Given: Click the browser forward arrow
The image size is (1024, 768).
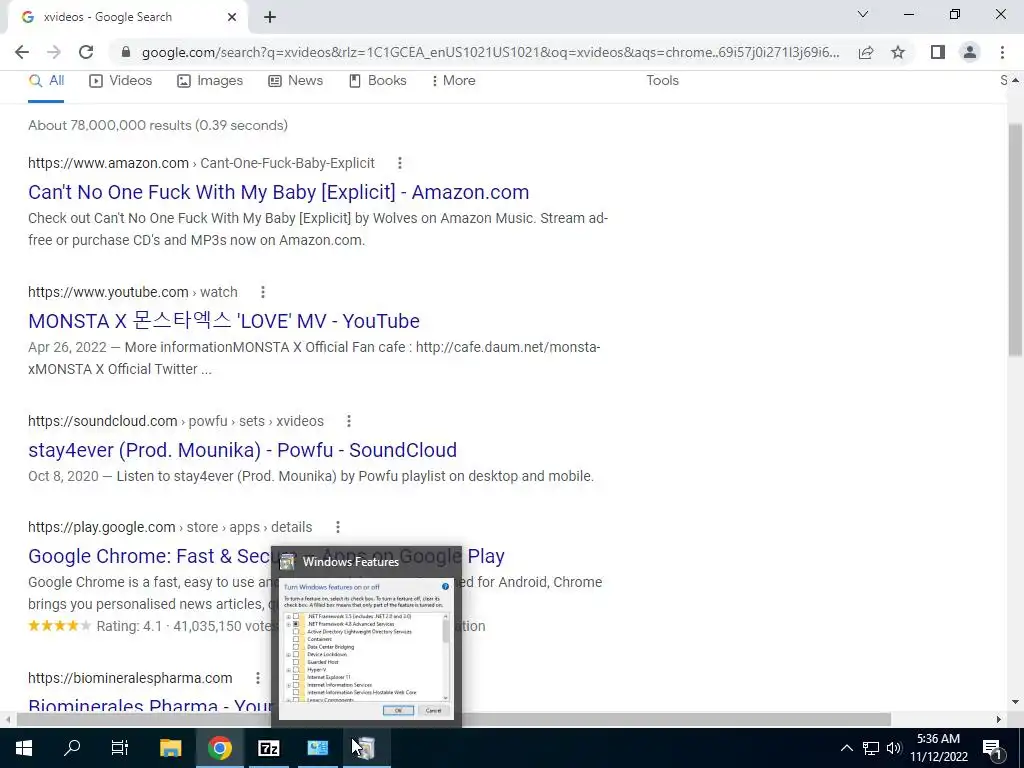Looking at the screenshot, I should [54, 52].
